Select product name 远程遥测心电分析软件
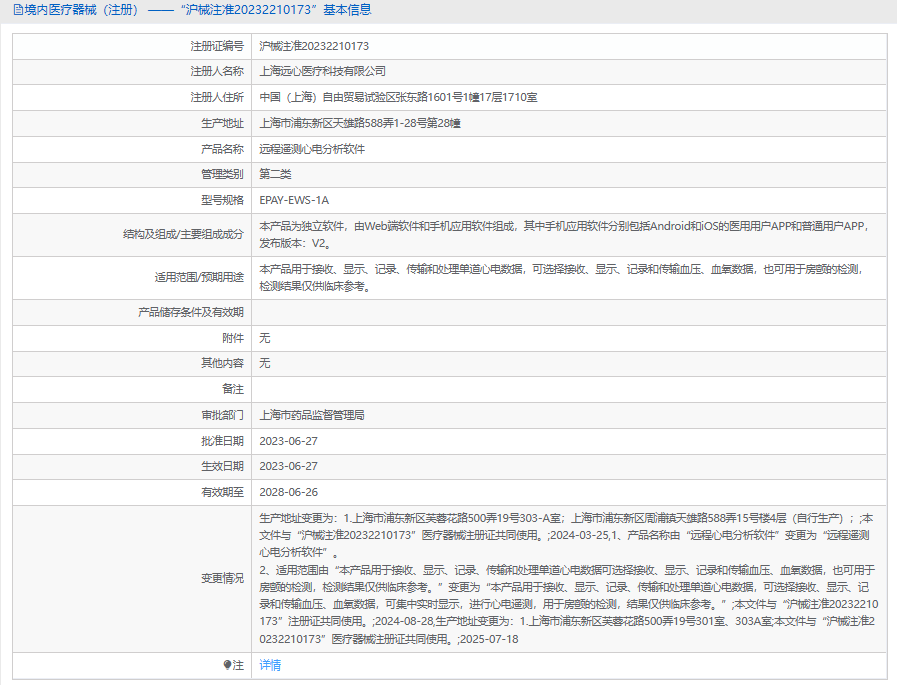The image size is (897, 685). coord(312,149)
